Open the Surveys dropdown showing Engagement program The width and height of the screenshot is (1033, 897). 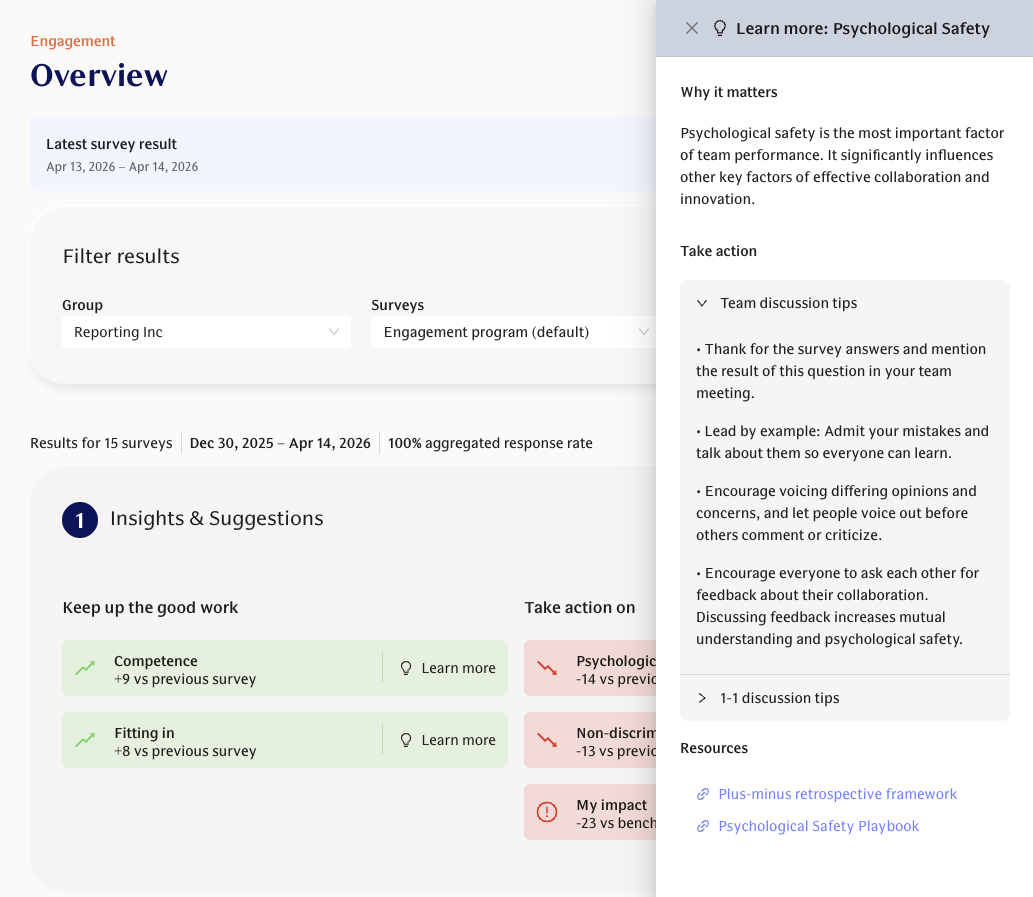tap(513, 332)
